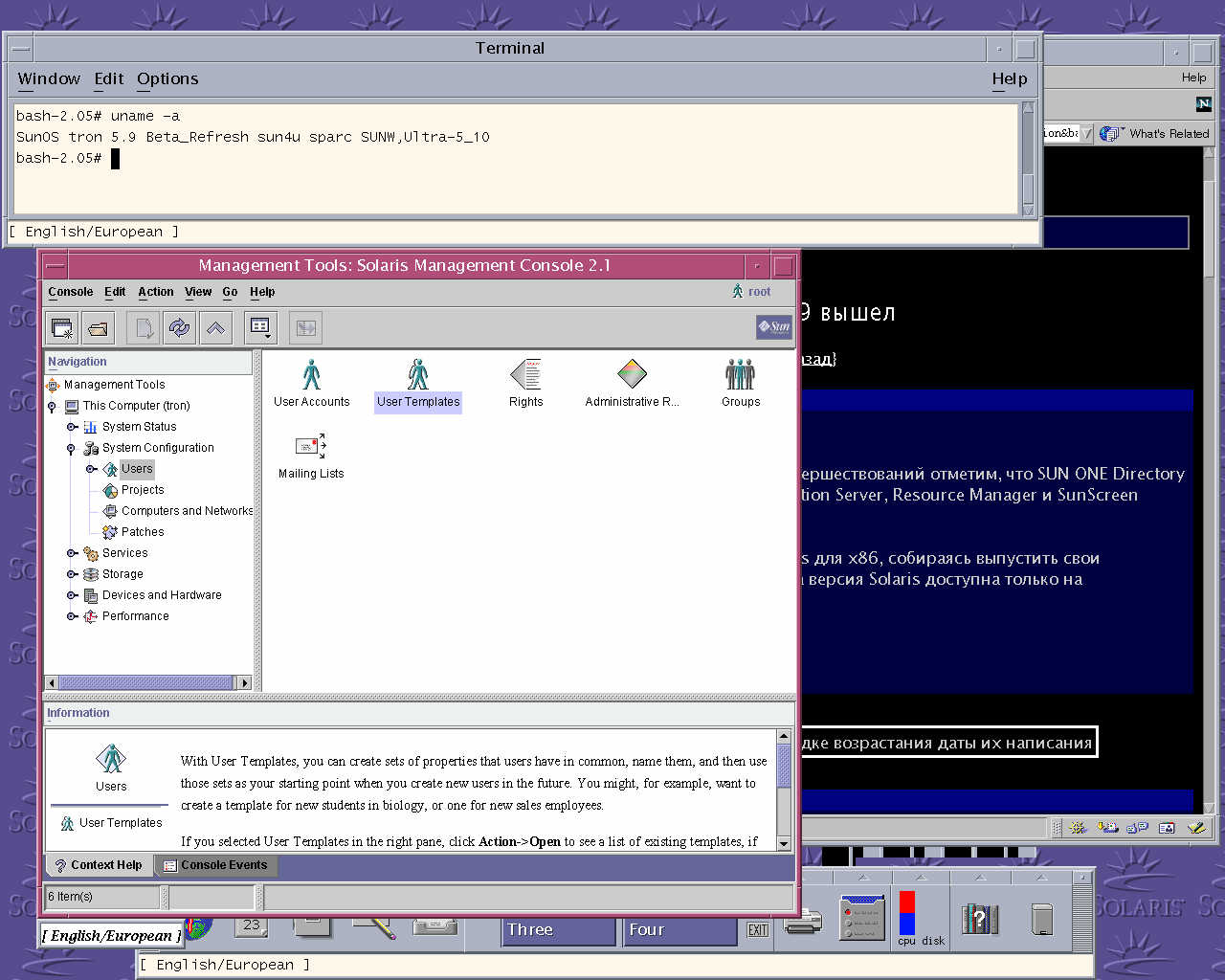Open the browser location history dropdown
1225x980 pixels.
click(x=1086, y=134)
